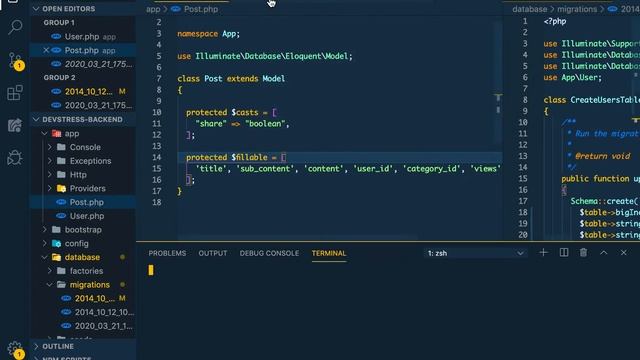Maximize the panel with up chevron

[604, 253]
